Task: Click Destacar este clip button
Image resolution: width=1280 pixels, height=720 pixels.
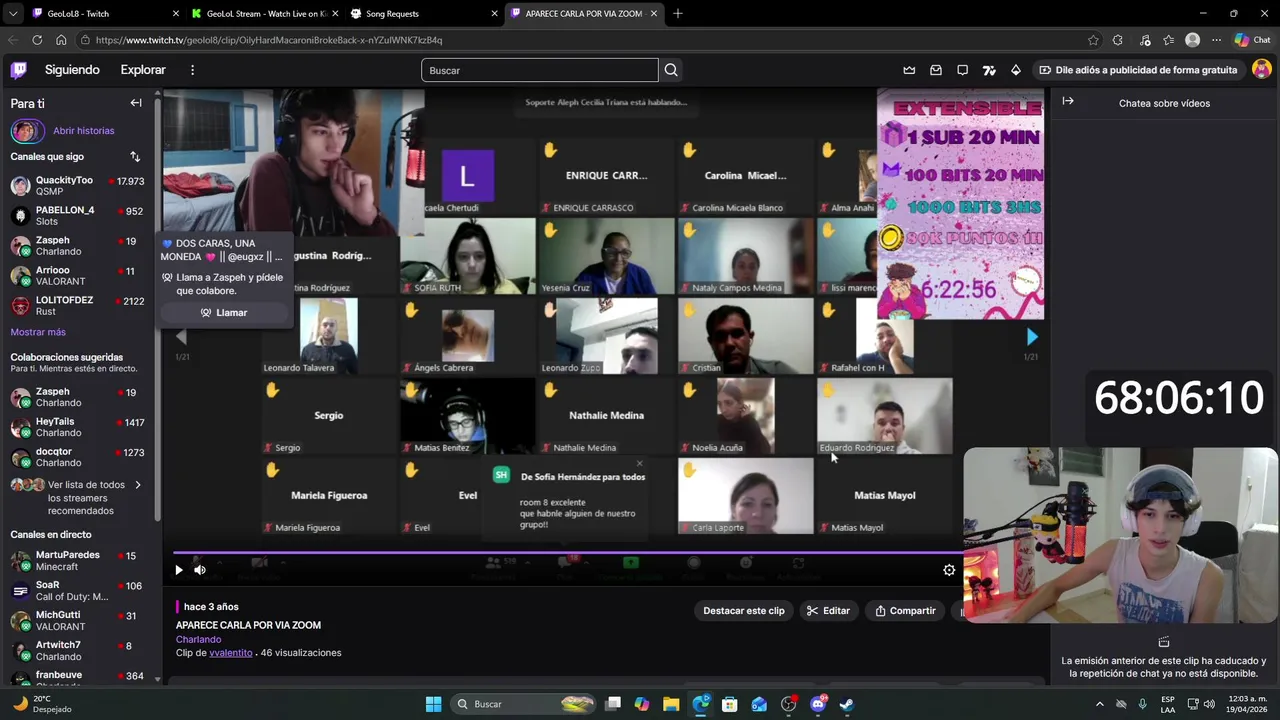Action: click(743, 611)
